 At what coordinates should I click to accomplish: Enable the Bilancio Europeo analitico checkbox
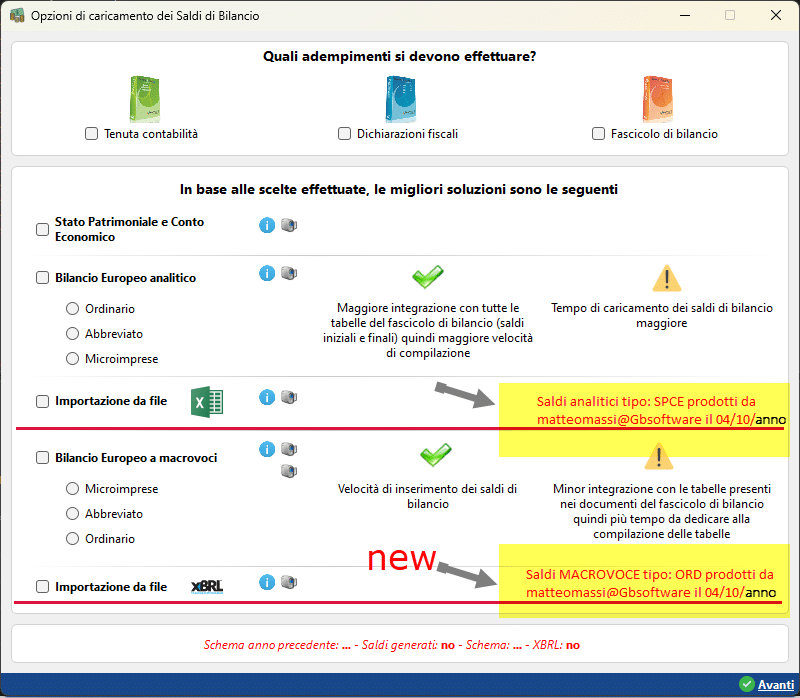(42, 278)
